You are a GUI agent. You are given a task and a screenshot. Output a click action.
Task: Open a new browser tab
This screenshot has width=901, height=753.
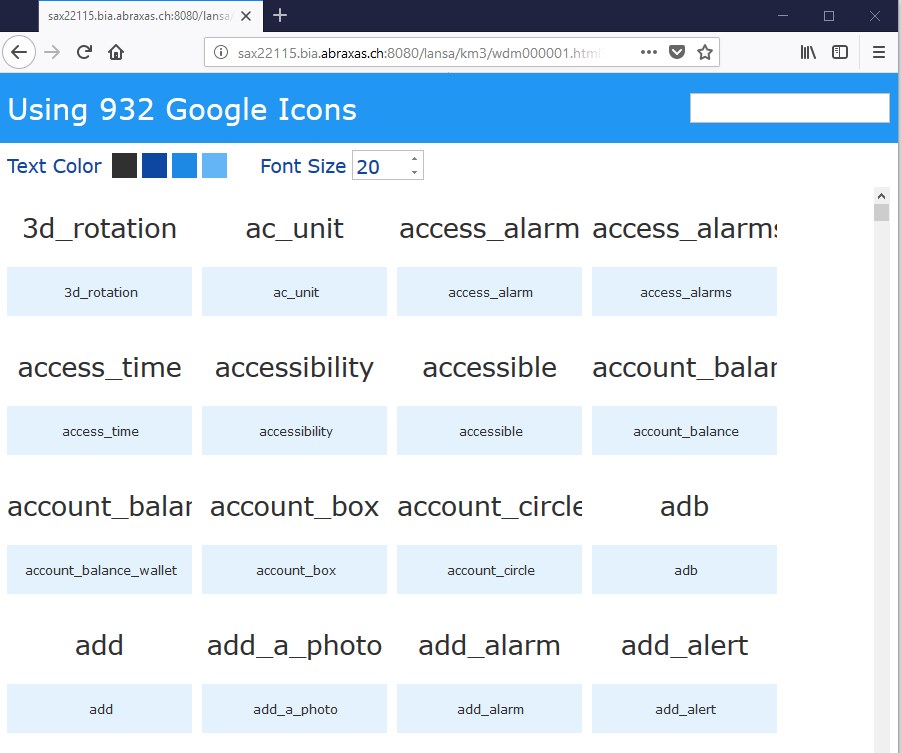(280, 15)
